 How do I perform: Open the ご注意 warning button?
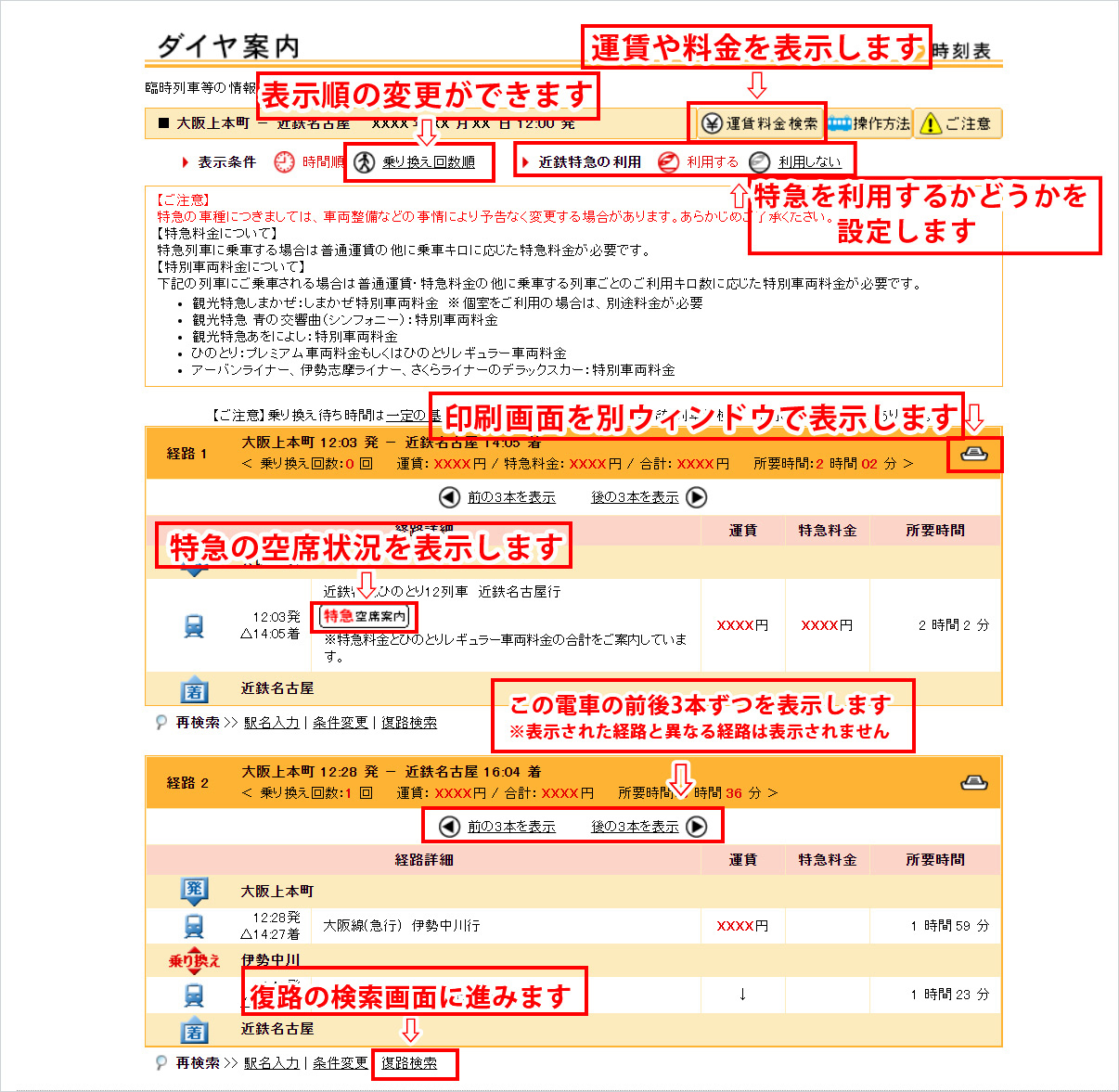coord(958,123)
